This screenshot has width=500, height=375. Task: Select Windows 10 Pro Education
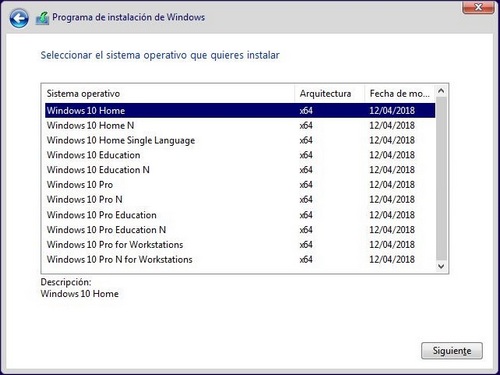[x=240, y=215]
